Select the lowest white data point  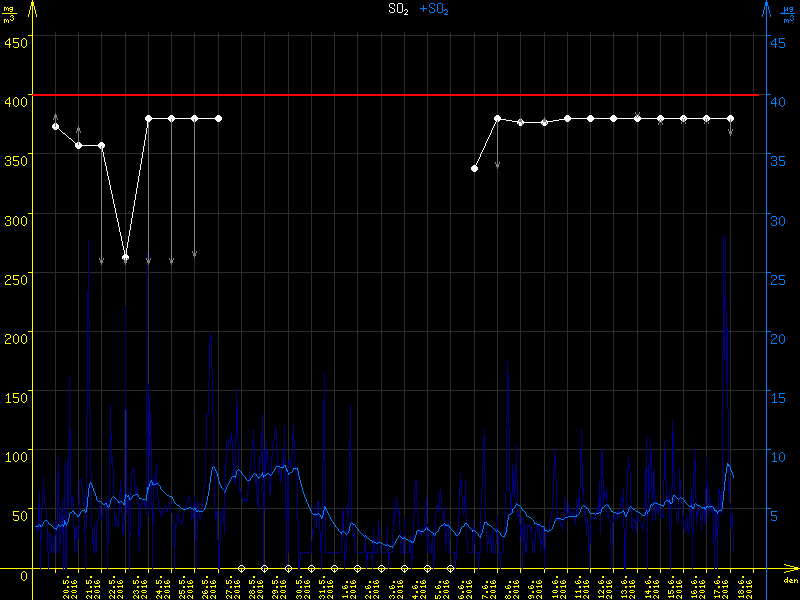pos(125,258)
